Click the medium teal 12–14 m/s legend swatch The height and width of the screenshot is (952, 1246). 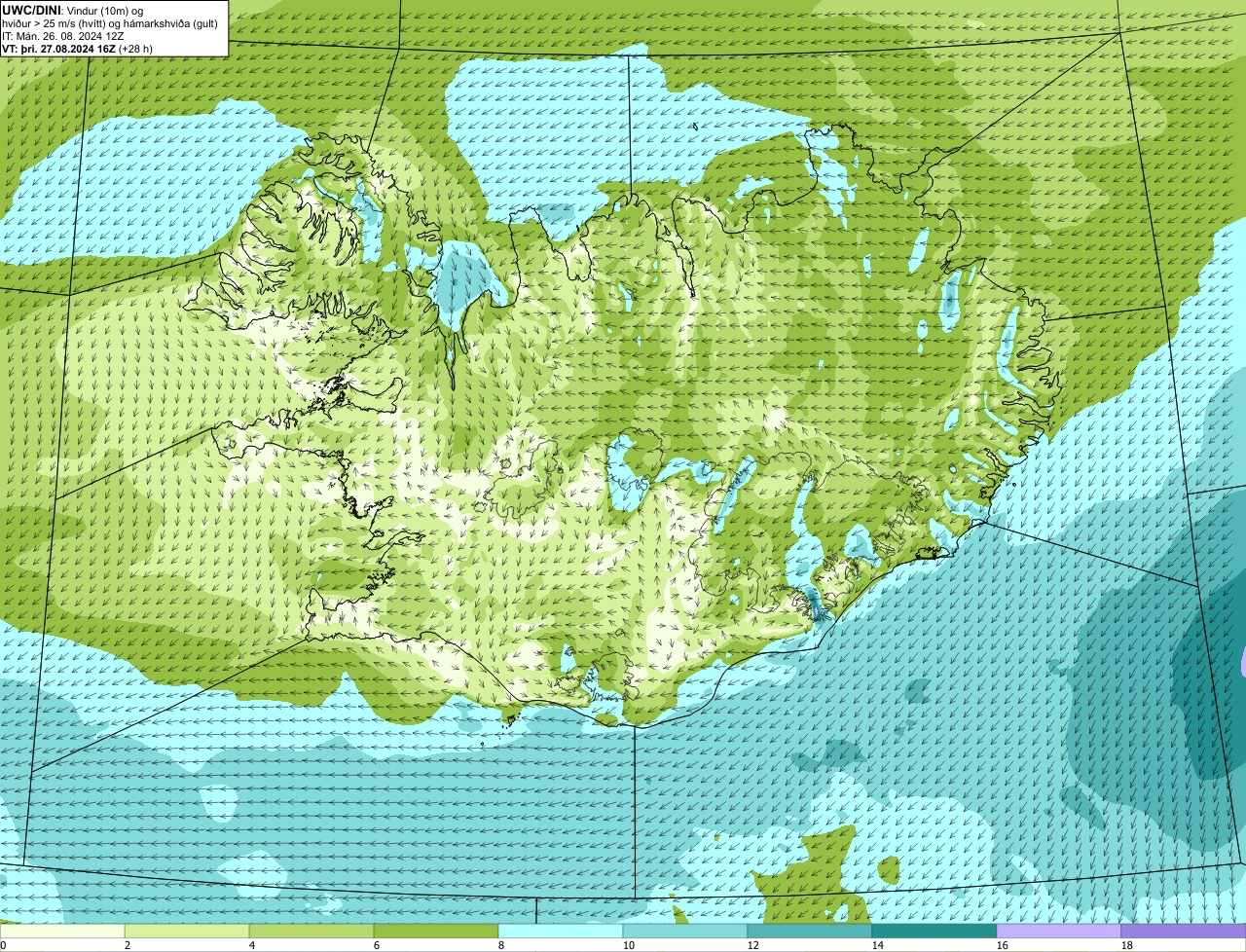[x=810, y=932]
